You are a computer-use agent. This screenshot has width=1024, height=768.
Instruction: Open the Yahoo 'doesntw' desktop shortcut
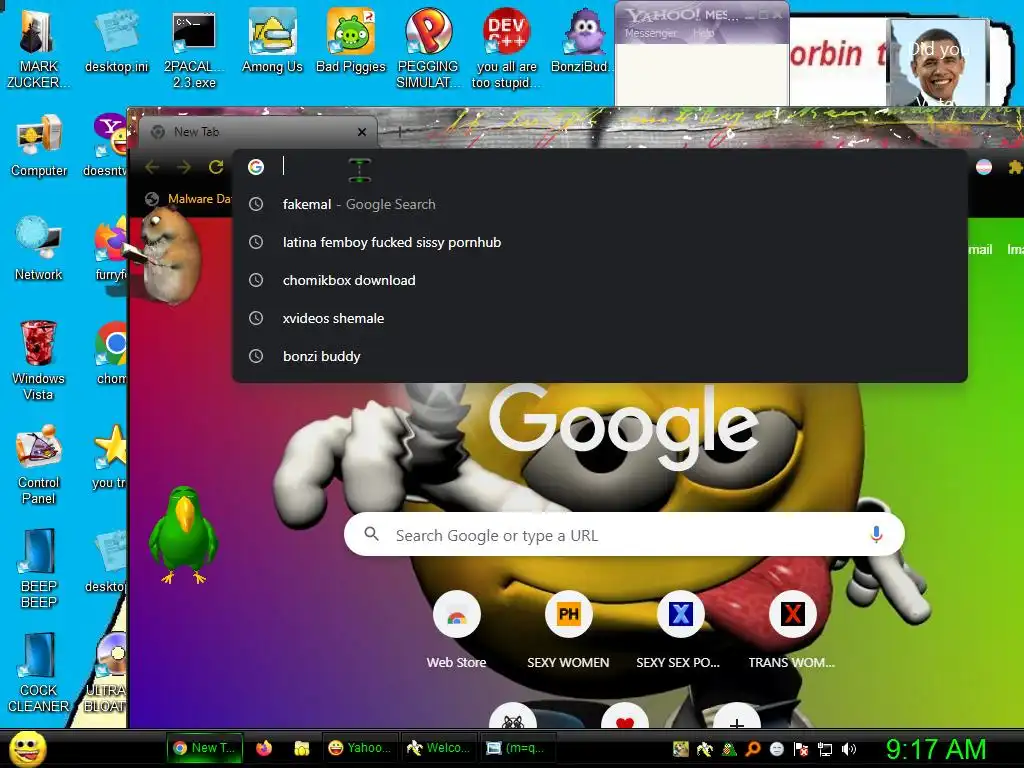[107, 146]
